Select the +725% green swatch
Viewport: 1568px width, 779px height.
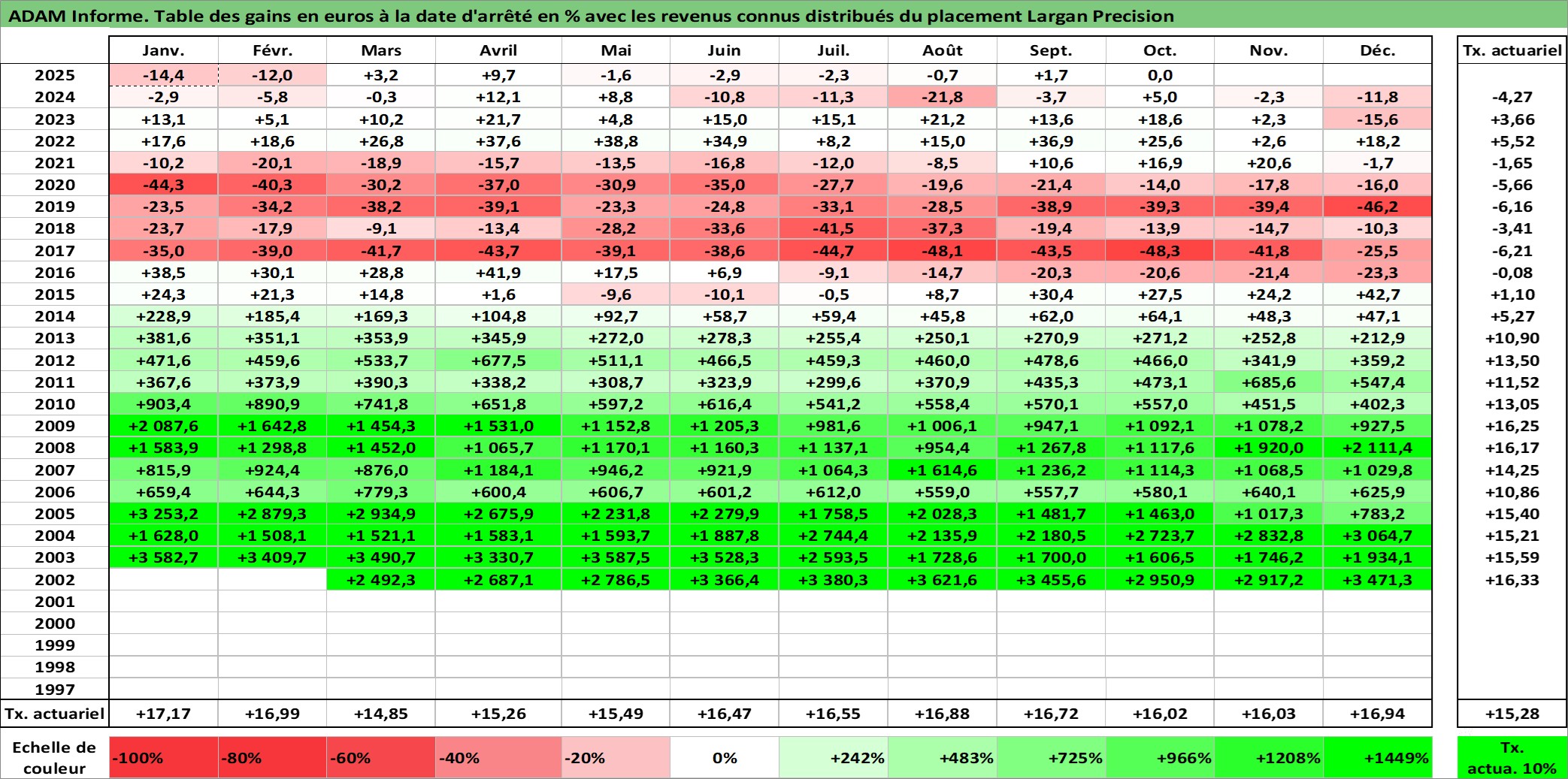point(1052,757)
